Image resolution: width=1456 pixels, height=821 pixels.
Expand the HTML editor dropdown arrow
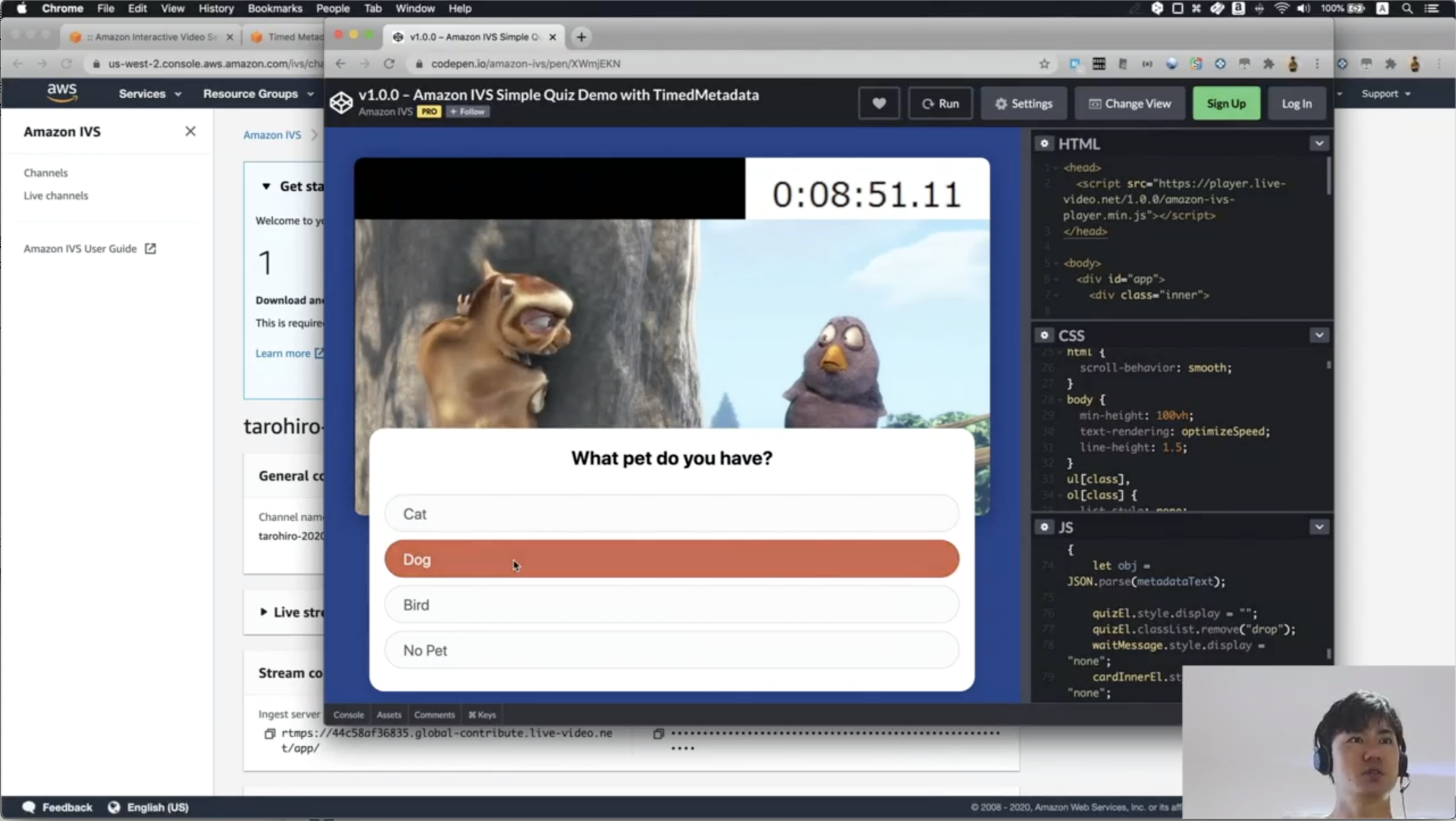pos(1319,143)
